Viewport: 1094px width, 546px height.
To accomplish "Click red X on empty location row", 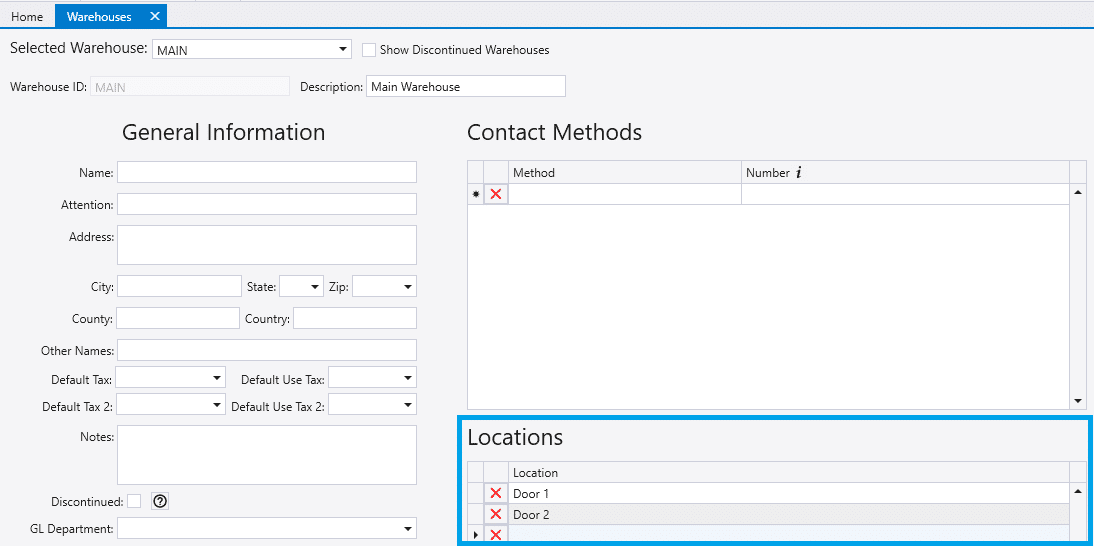I will [496, 535].
